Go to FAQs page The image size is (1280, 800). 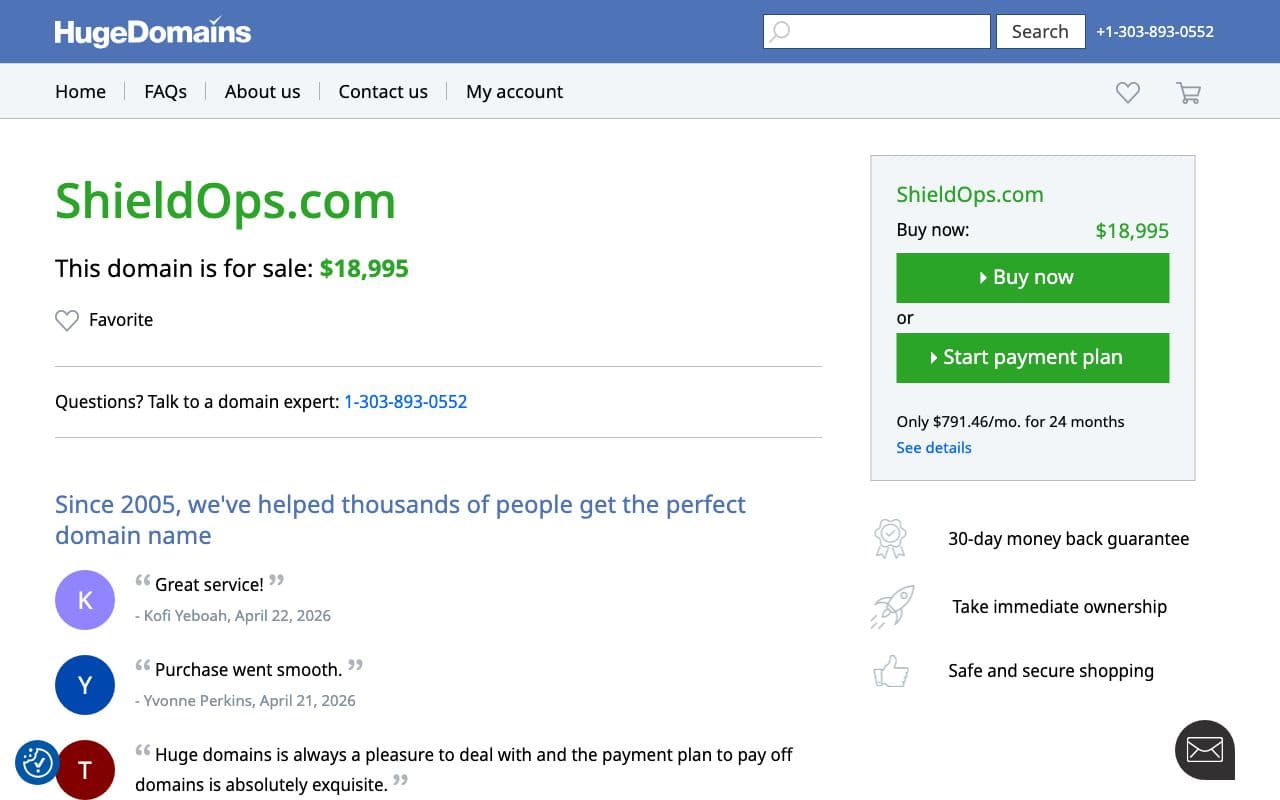click(165, 92)
